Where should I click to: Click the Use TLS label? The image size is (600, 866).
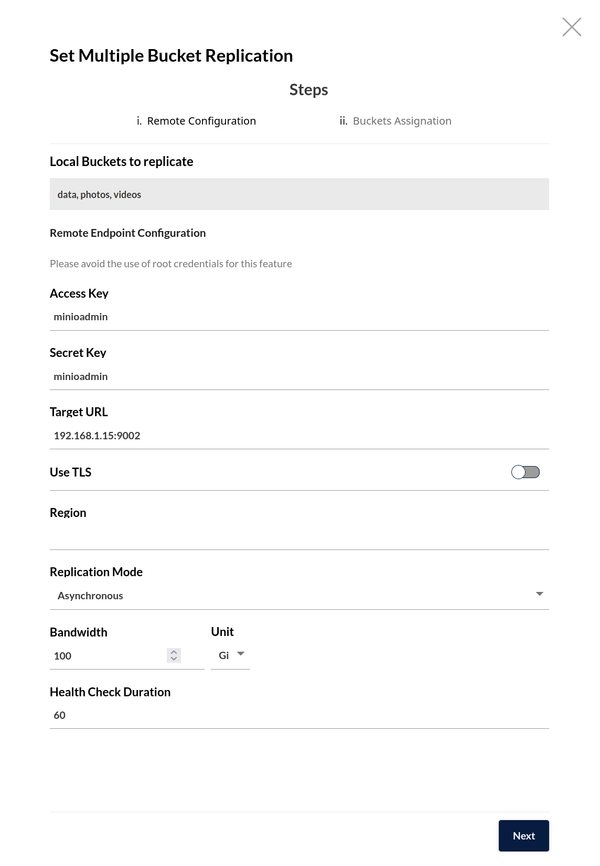tap(71, 472)
